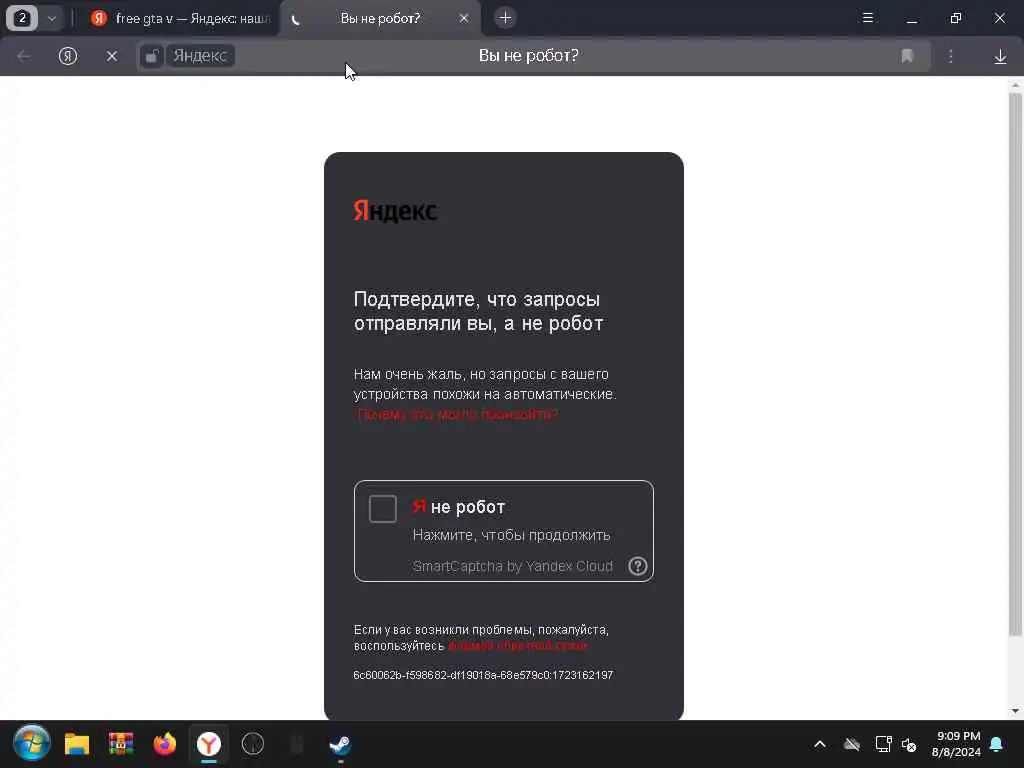Open the "Почему это могло произойти?" link
Image resolution: width=1024 pixels, height=768 pixels.
(x=456, y=414)
